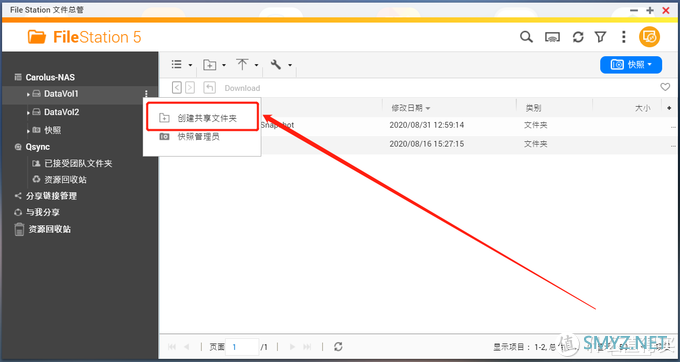Image resolution: width=680 pixels, height=362 pixels.
Task: Open the smart filter funnel icon
Action: coord(600,37)
